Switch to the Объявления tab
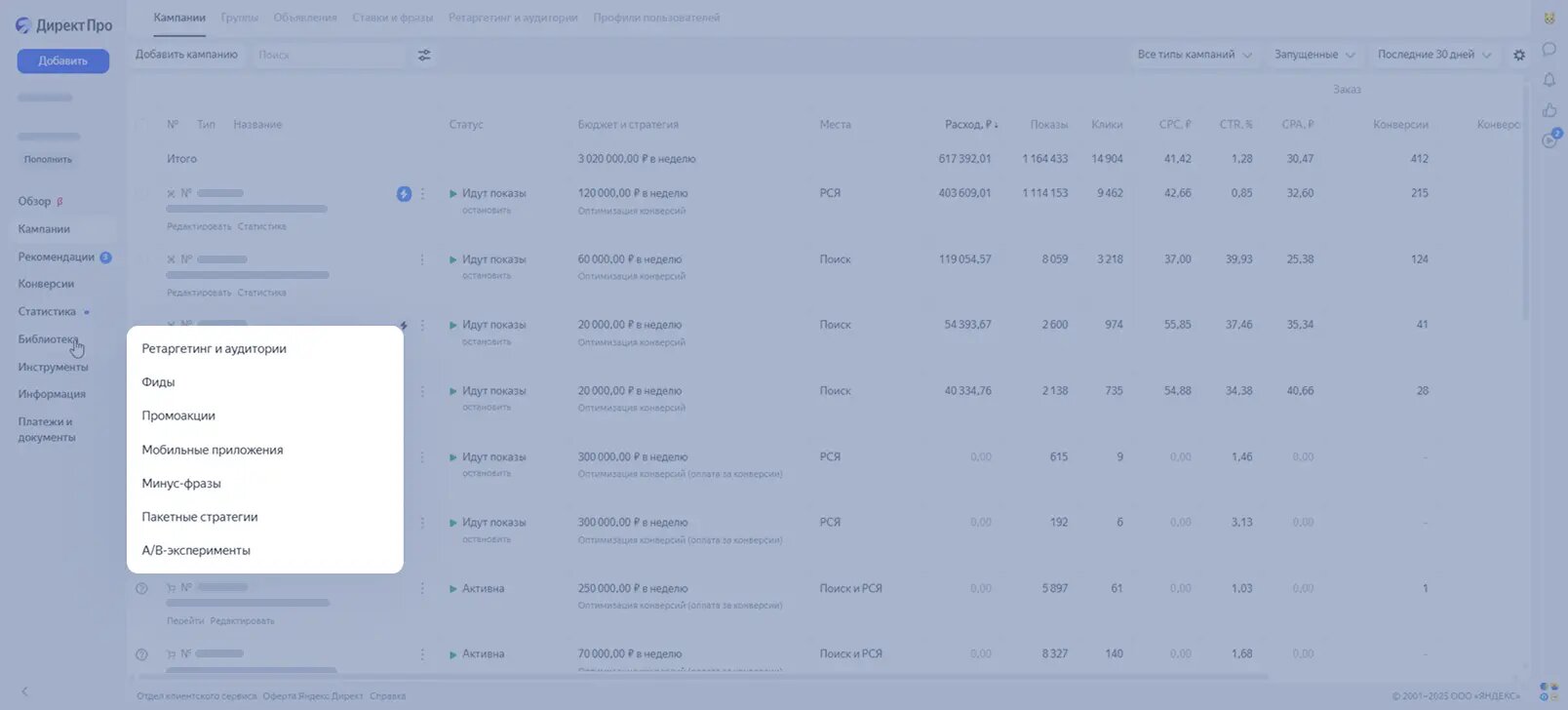The image size is (1568, 710). click(x=305, y=18)
